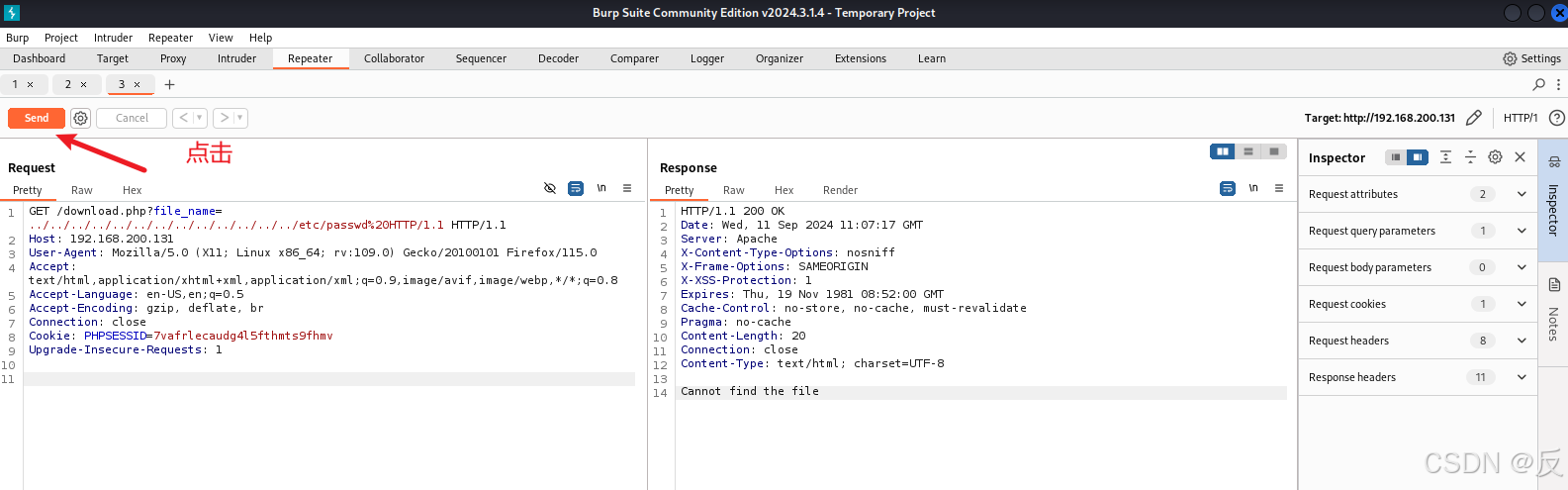The width and height of the screenshot is (1568, 490).
Task: Dock Inspector panel to the right
Action: pyautogui.click(x=1418, y=157)
